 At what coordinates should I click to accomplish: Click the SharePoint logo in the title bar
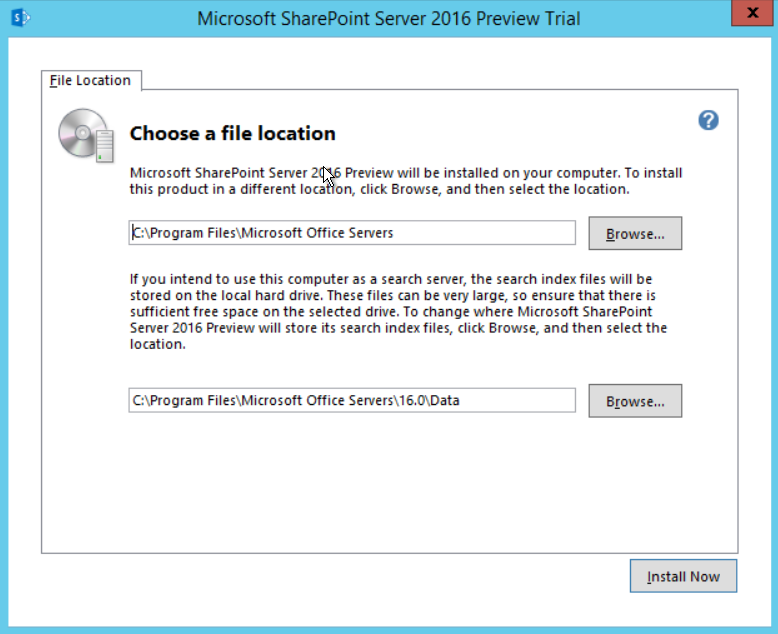click(20, 18)
